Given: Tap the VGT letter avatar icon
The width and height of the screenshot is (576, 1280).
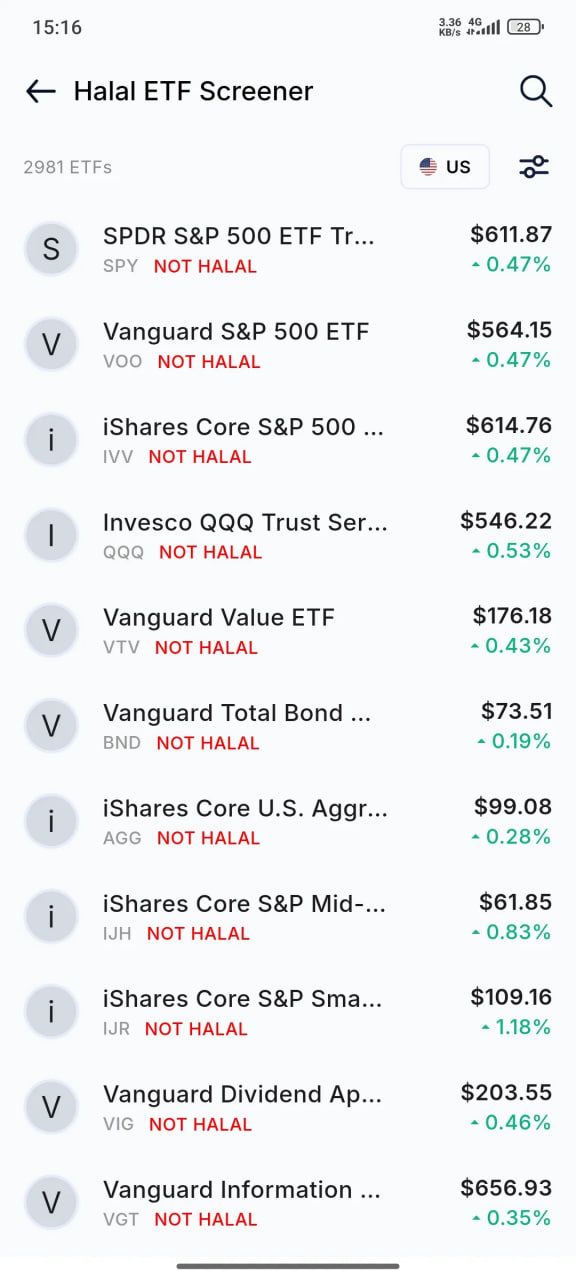Looking at the screenshot, I should (51, 1203).
